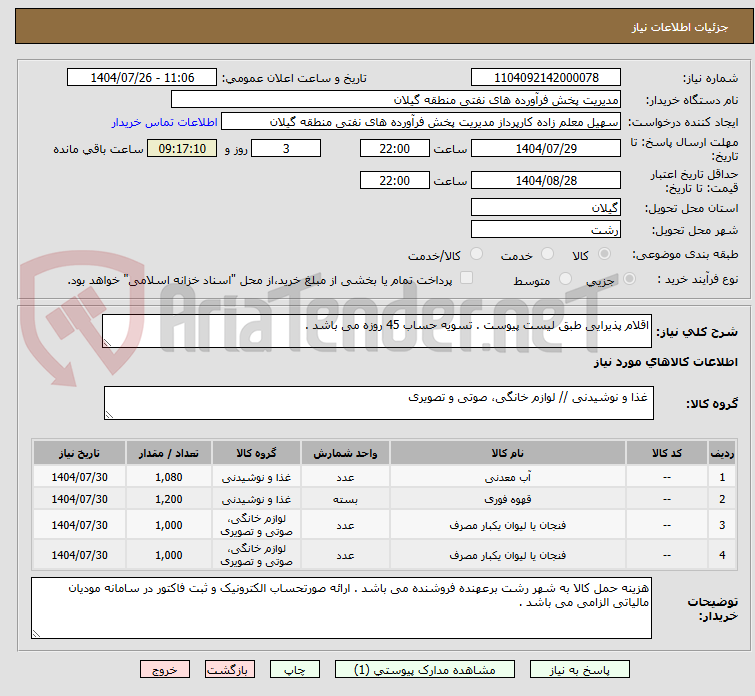This screenshot has height=696, width=755.
Task: Click the چاپ print button
Action: point(295,670)
